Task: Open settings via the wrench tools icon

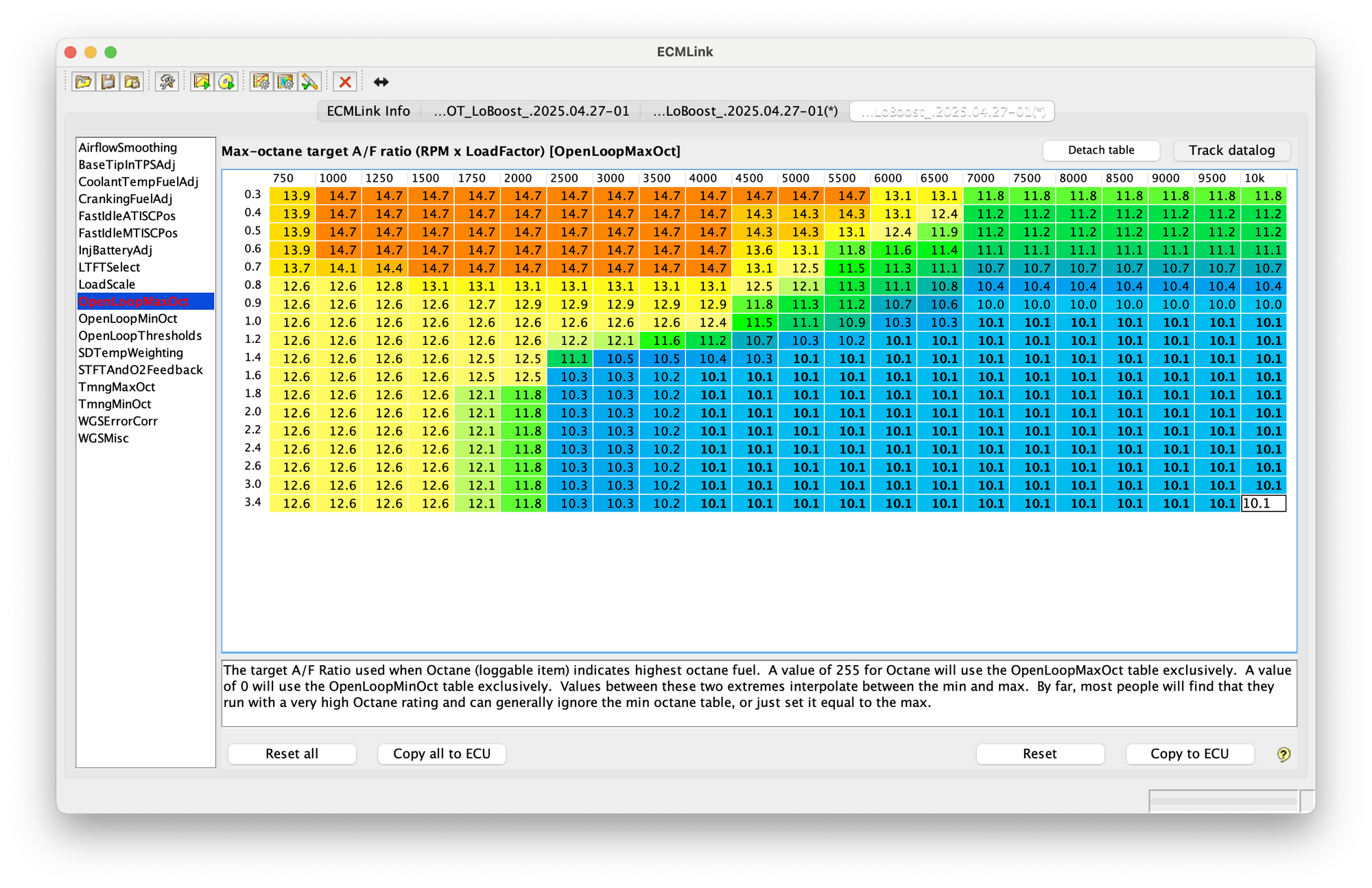Action: tap(167, 82)
